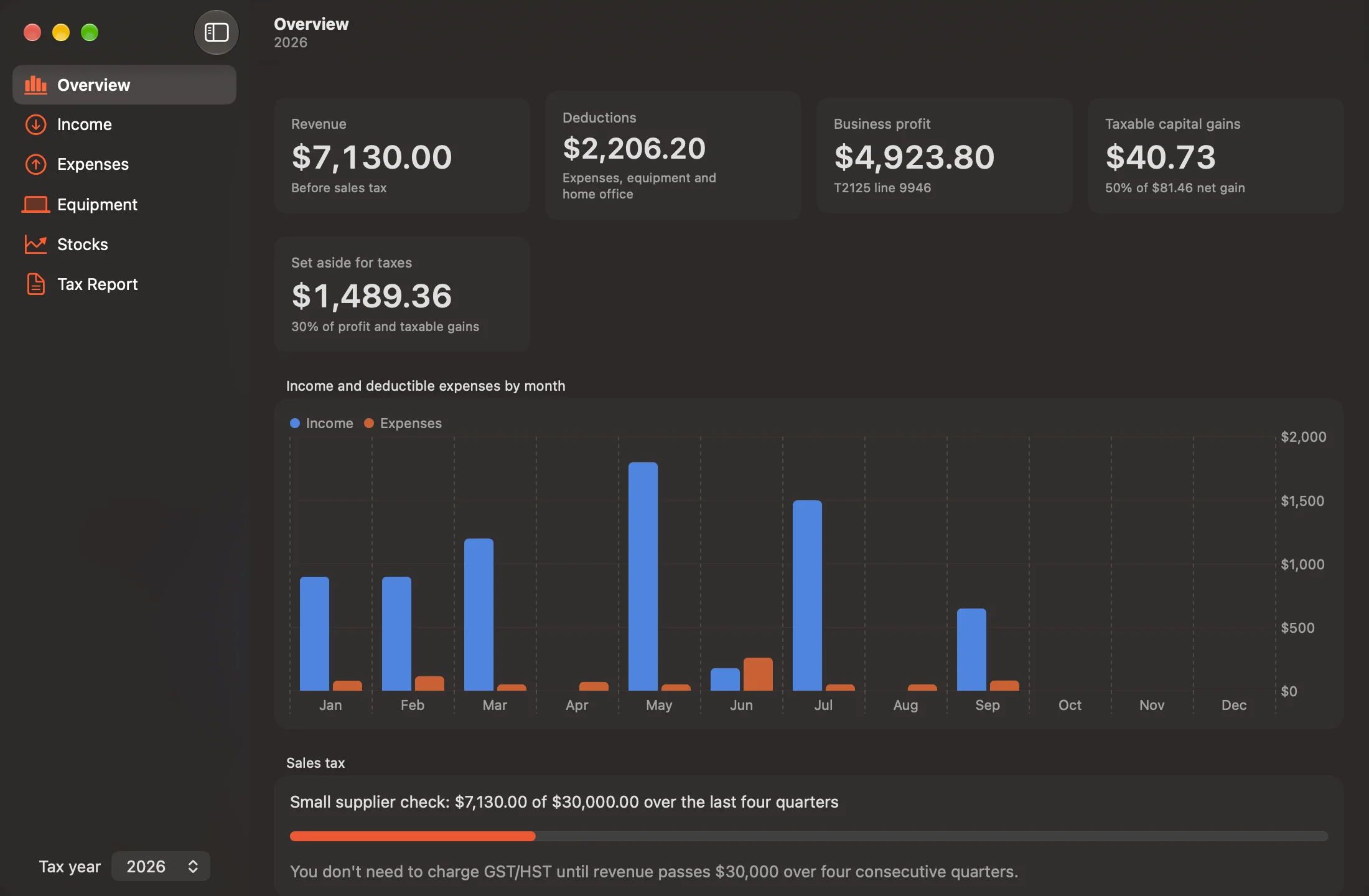Viewport: 1369px width, 896px height.
Task: Click the January income bar
Action: coord(314,633)
